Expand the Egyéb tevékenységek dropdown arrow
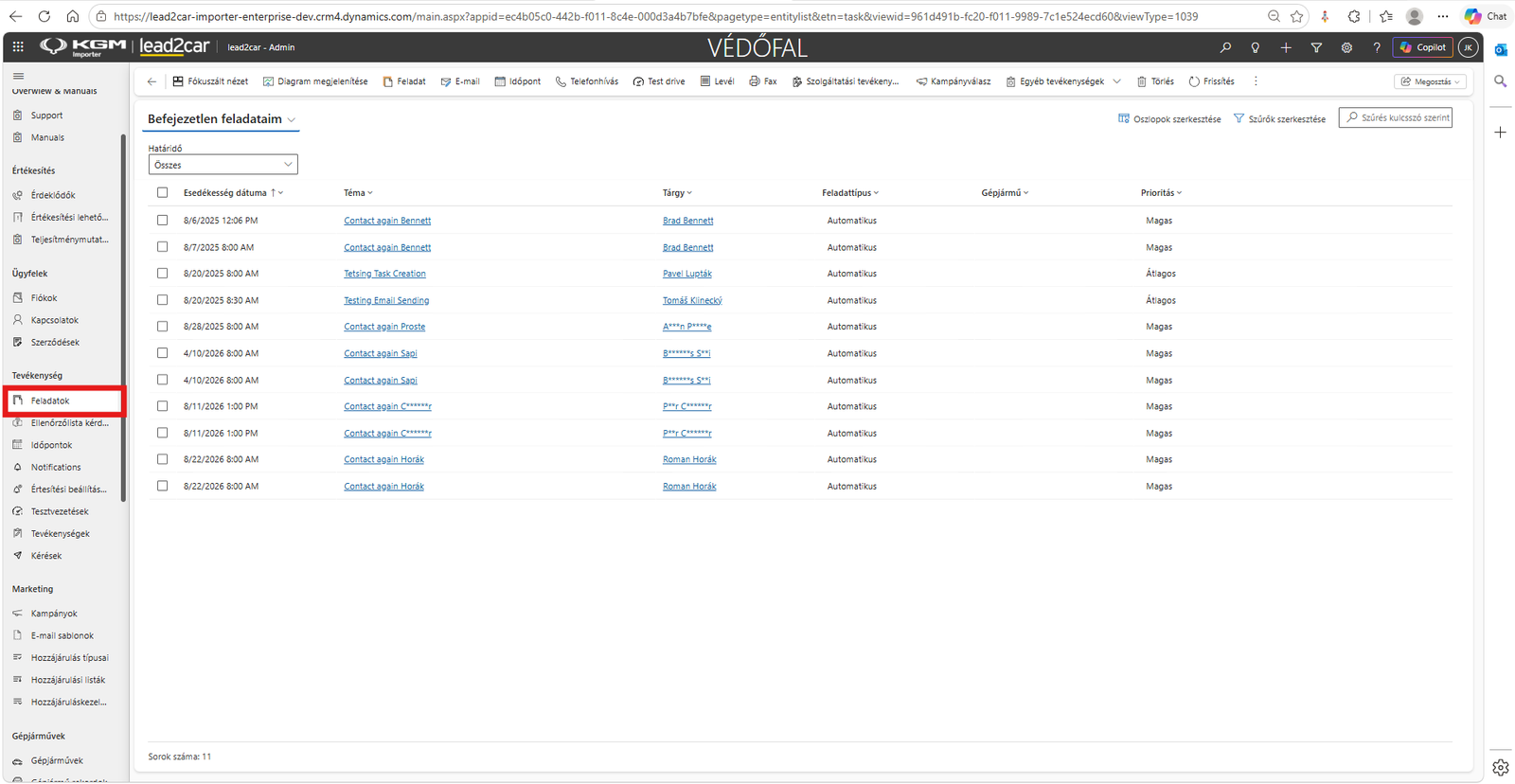Image resolution: width=1515 pixels, height=784 pixels. click(x=1117, y=81)
